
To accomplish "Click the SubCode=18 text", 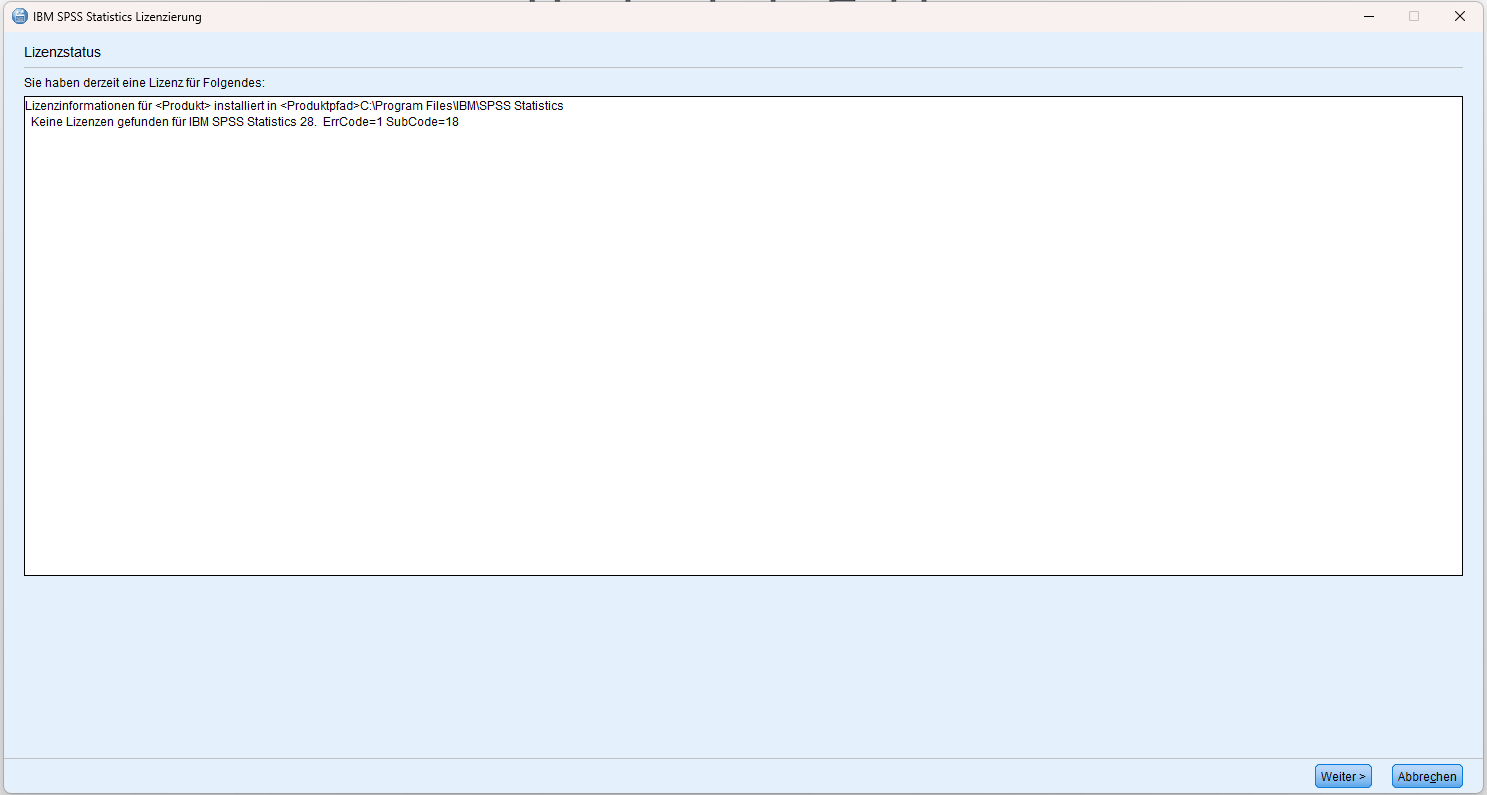I will (x=422, y=123).
